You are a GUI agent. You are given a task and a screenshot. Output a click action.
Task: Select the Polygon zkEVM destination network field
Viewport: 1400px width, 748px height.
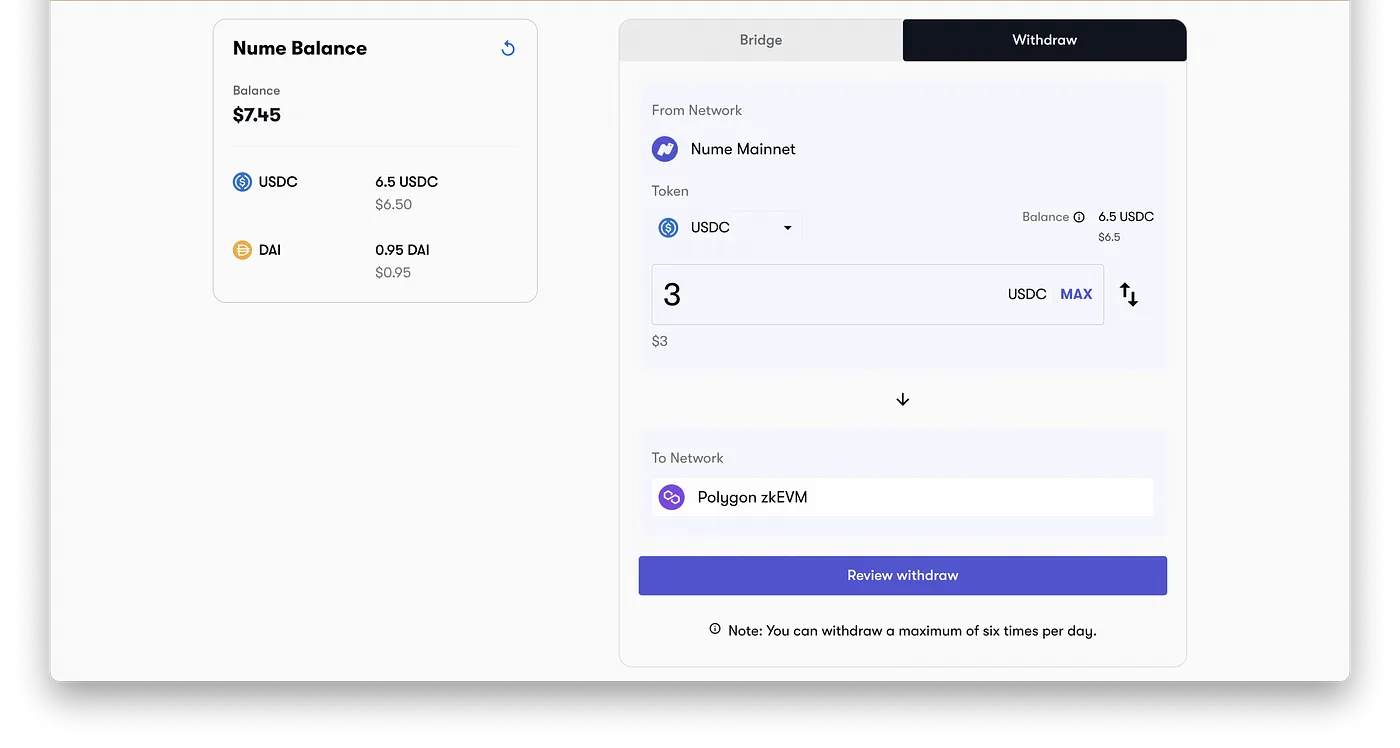pyautogui.click(x=903, y=497)
